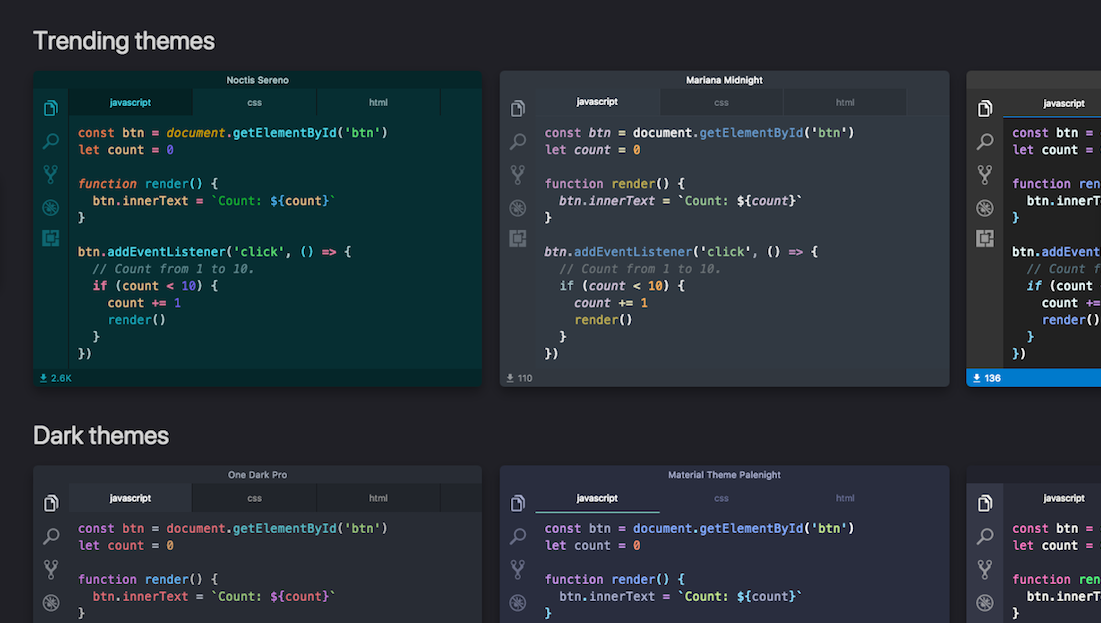The width and height of the screenshot is (1101, 623).
Task: Click Source Control icon in third dark theme card
Action: point(985,569)
